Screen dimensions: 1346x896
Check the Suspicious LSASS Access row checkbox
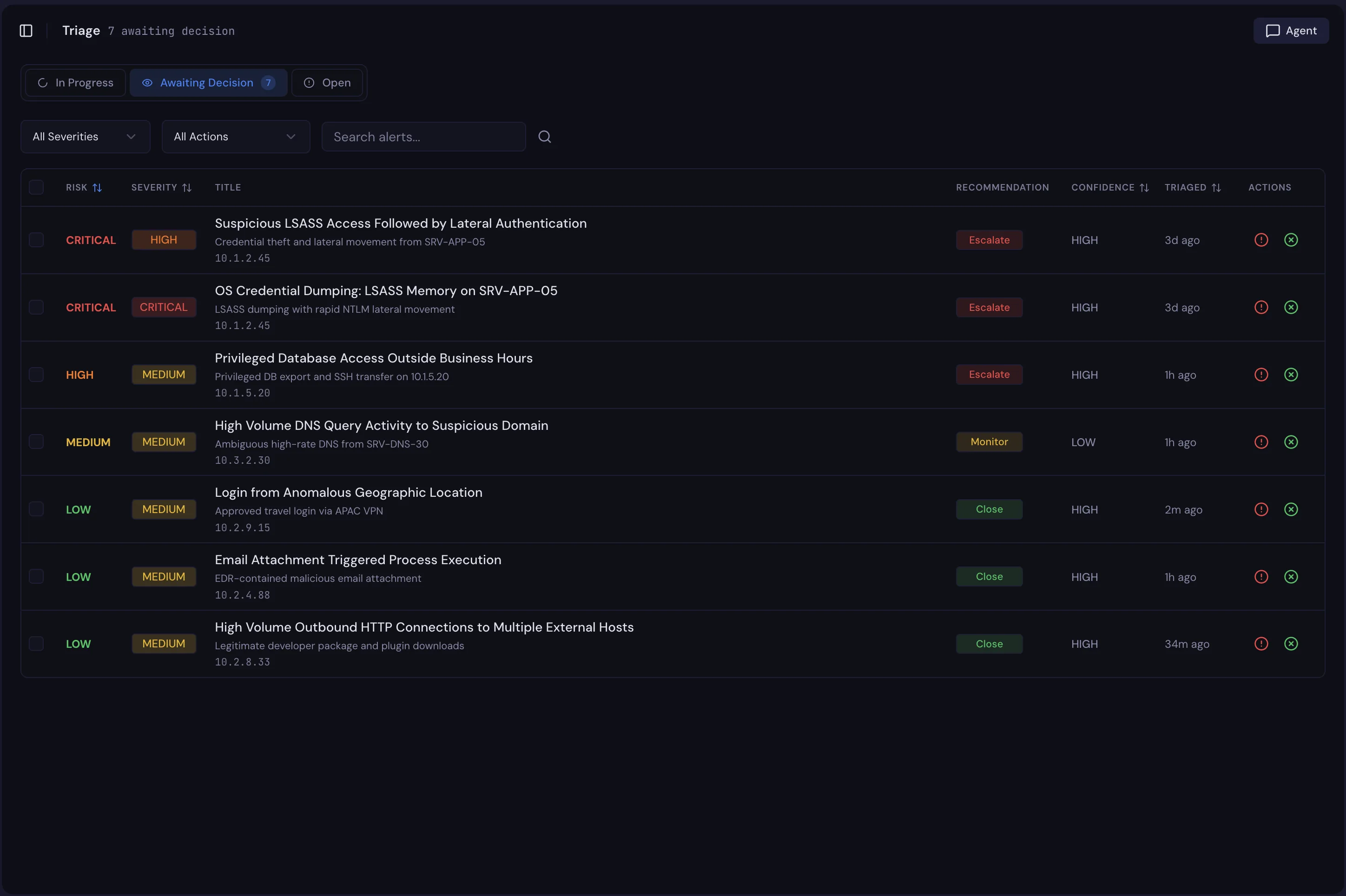click(37, 240)
